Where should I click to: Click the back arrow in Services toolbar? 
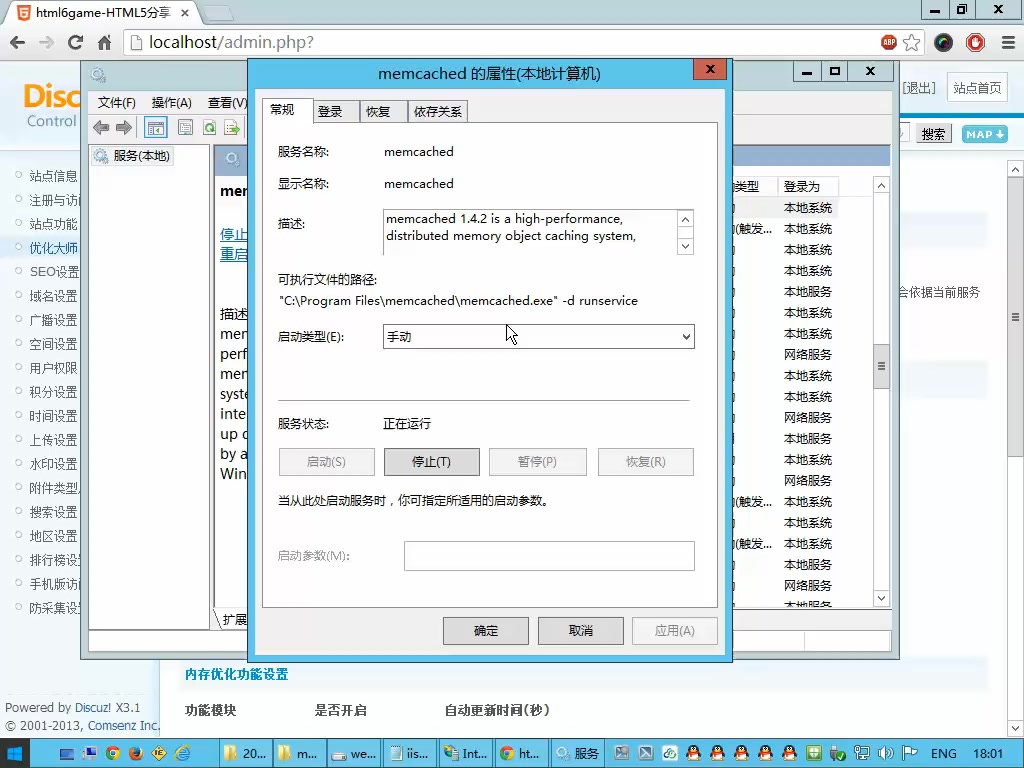coord(101,127)
